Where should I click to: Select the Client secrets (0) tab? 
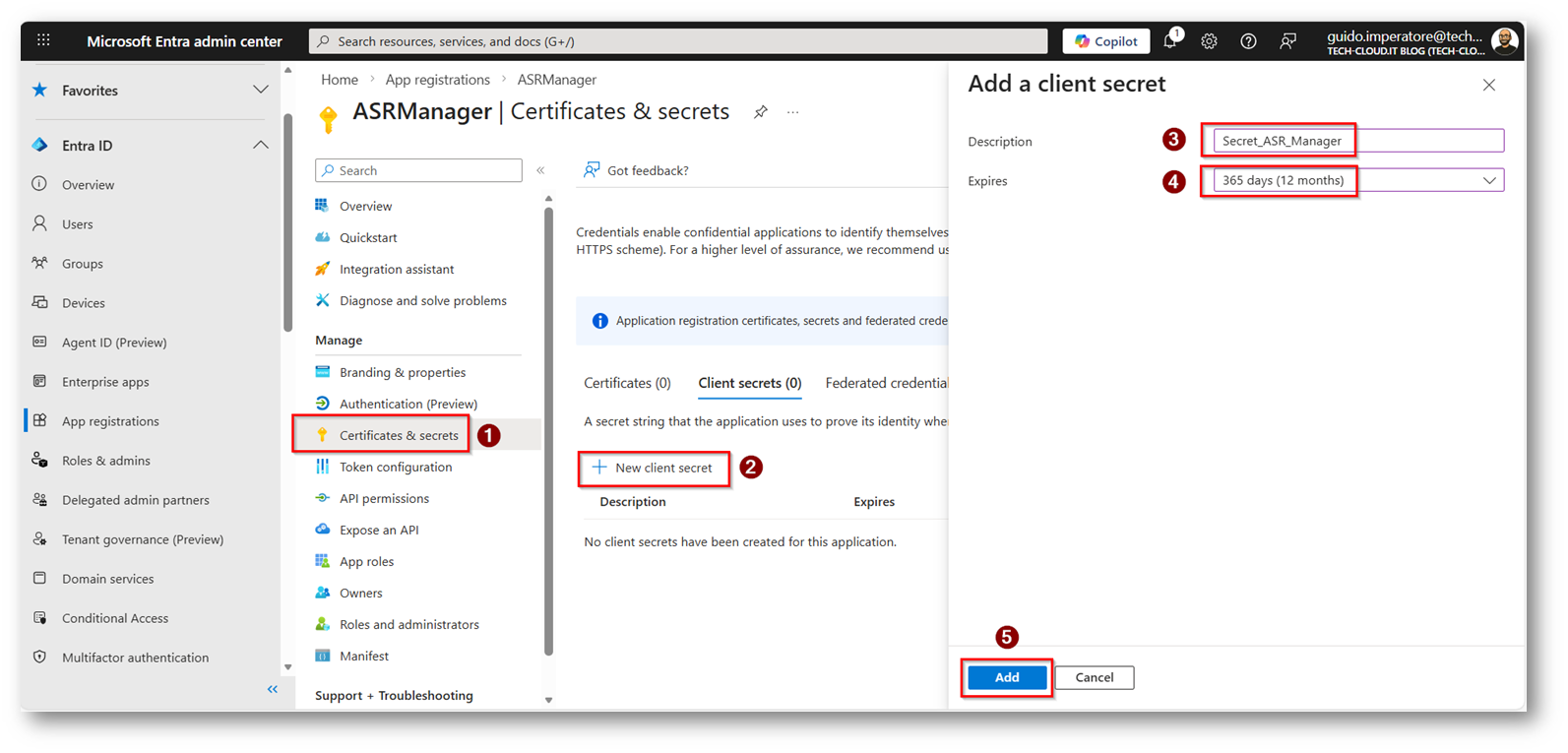749,383
